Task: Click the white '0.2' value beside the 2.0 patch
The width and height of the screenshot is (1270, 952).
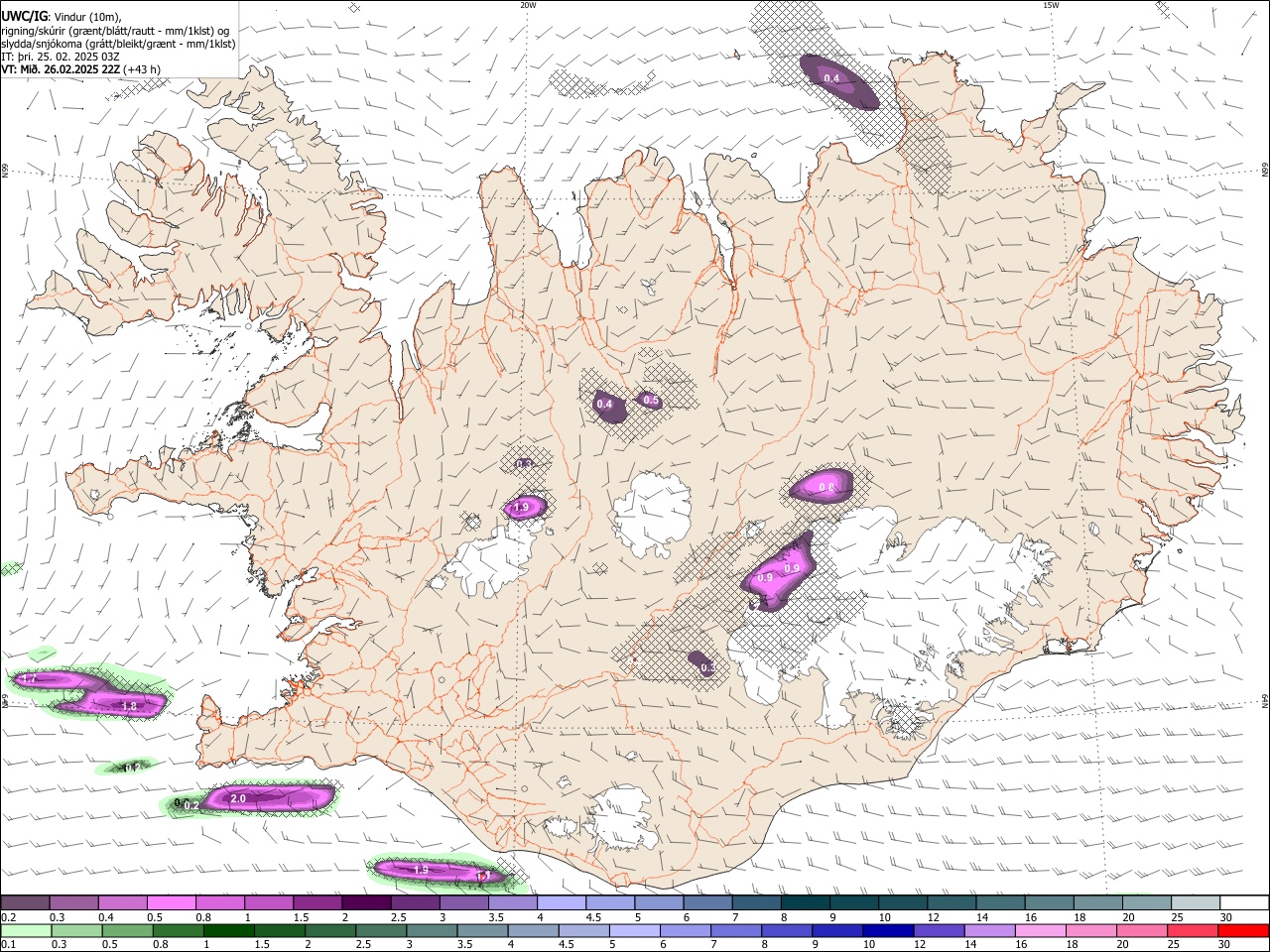Action: 192,806
